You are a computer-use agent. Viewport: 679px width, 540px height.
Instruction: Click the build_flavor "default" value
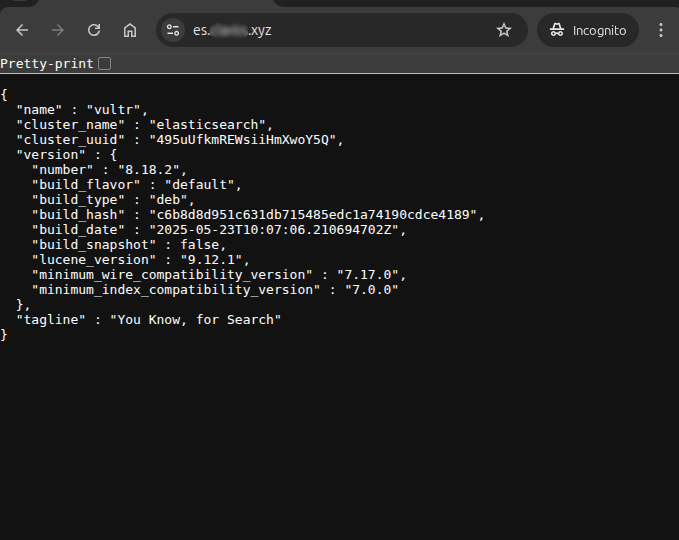coord(200,185)
